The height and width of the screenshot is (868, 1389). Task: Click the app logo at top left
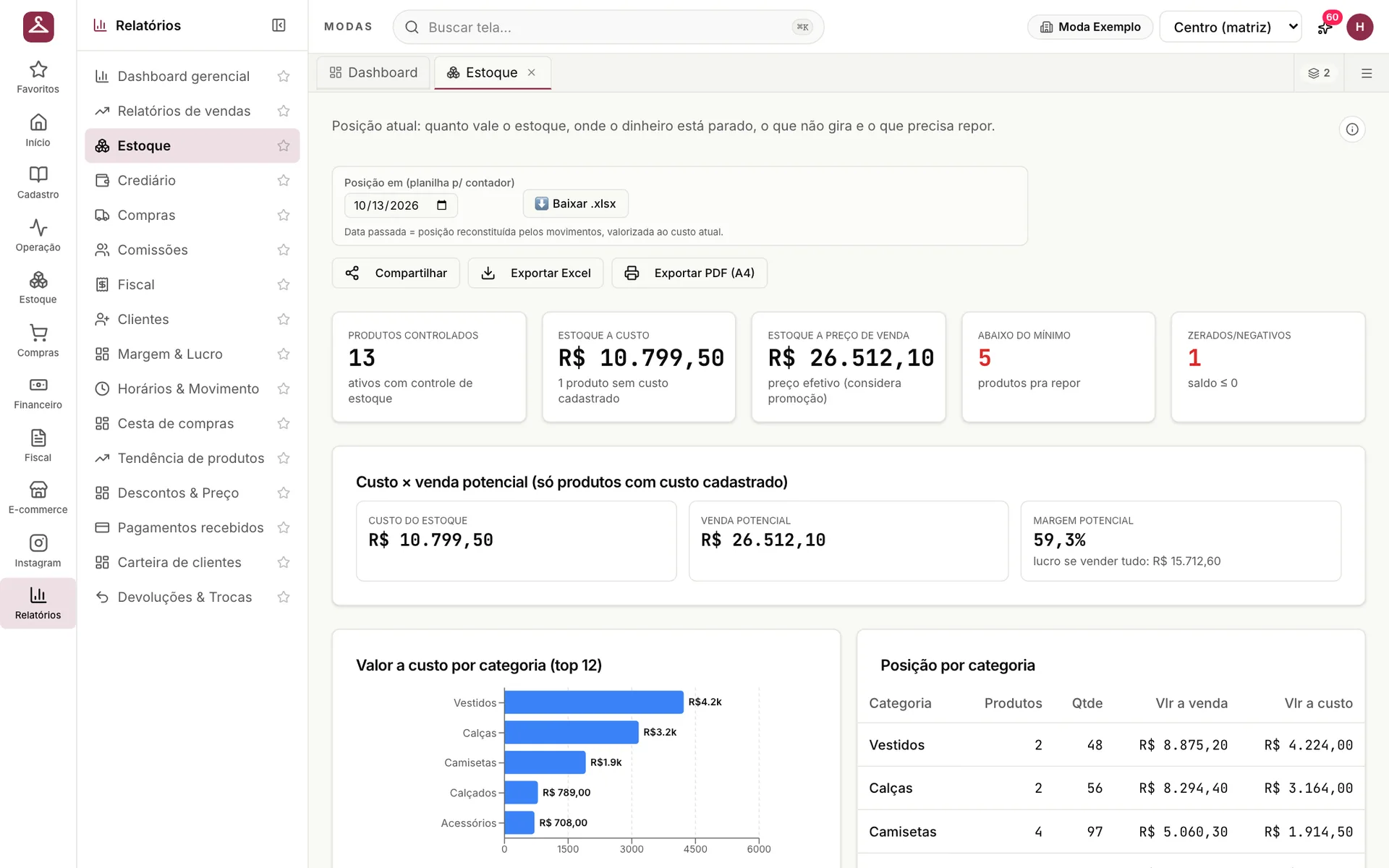[38, 27]
